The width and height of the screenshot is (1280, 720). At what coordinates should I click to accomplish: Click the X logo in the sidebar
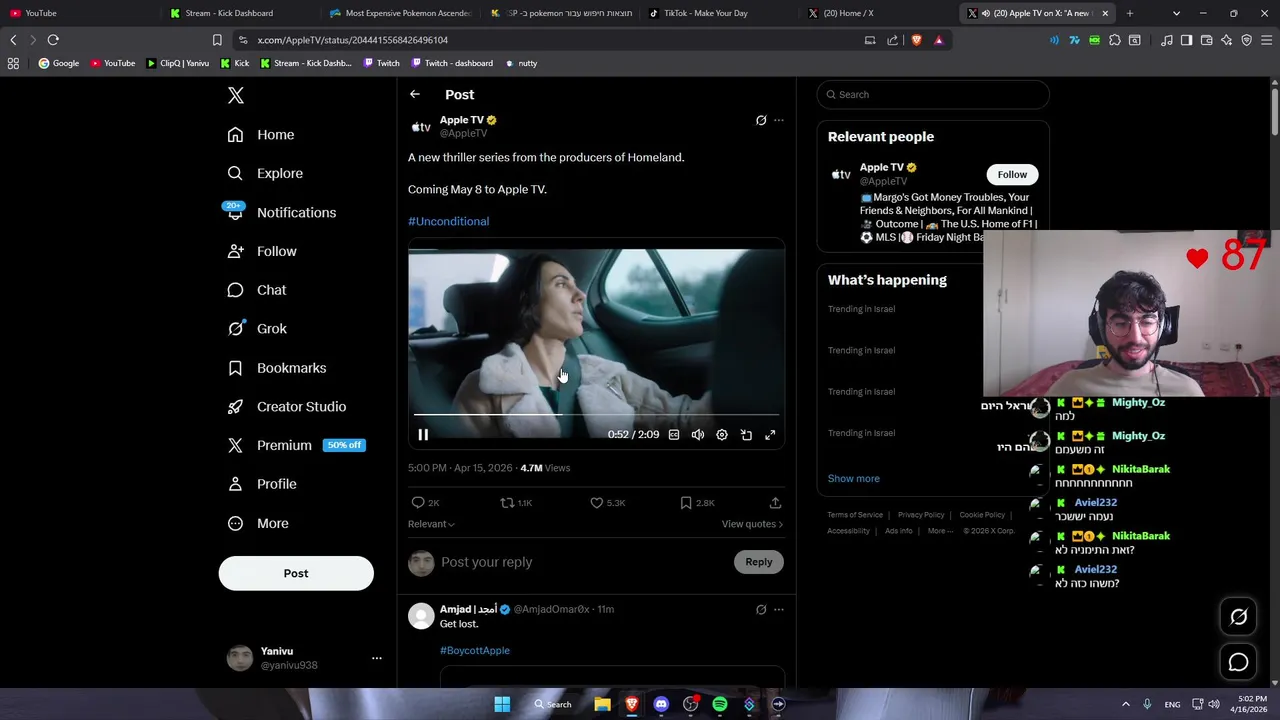[236, 95]
